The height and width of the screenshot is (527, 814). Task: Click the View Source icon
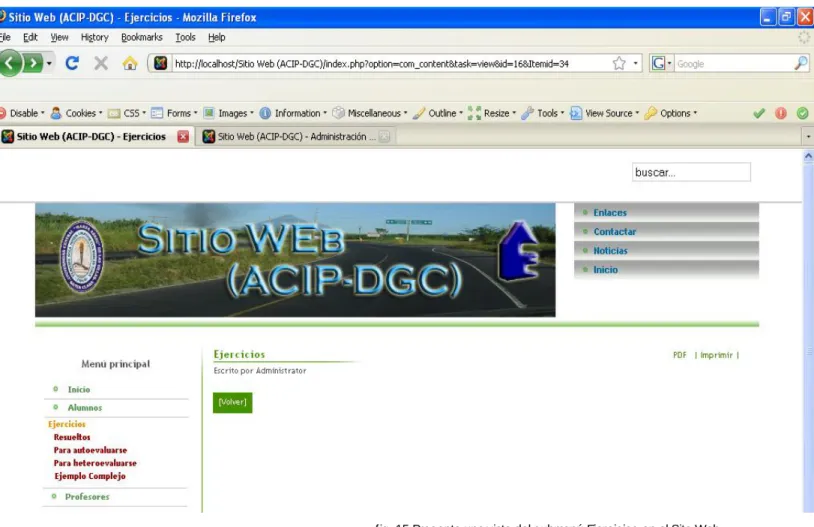click(x=576, y=113)
